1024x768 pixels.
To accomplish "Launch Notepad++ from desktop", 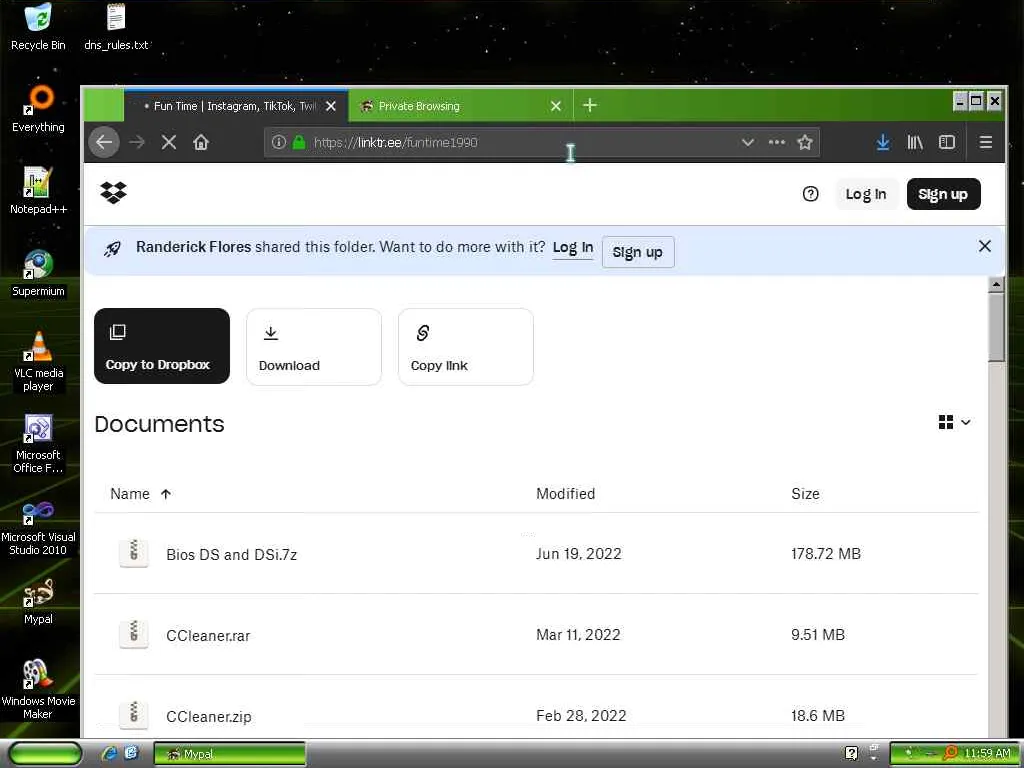I will 38,191.
